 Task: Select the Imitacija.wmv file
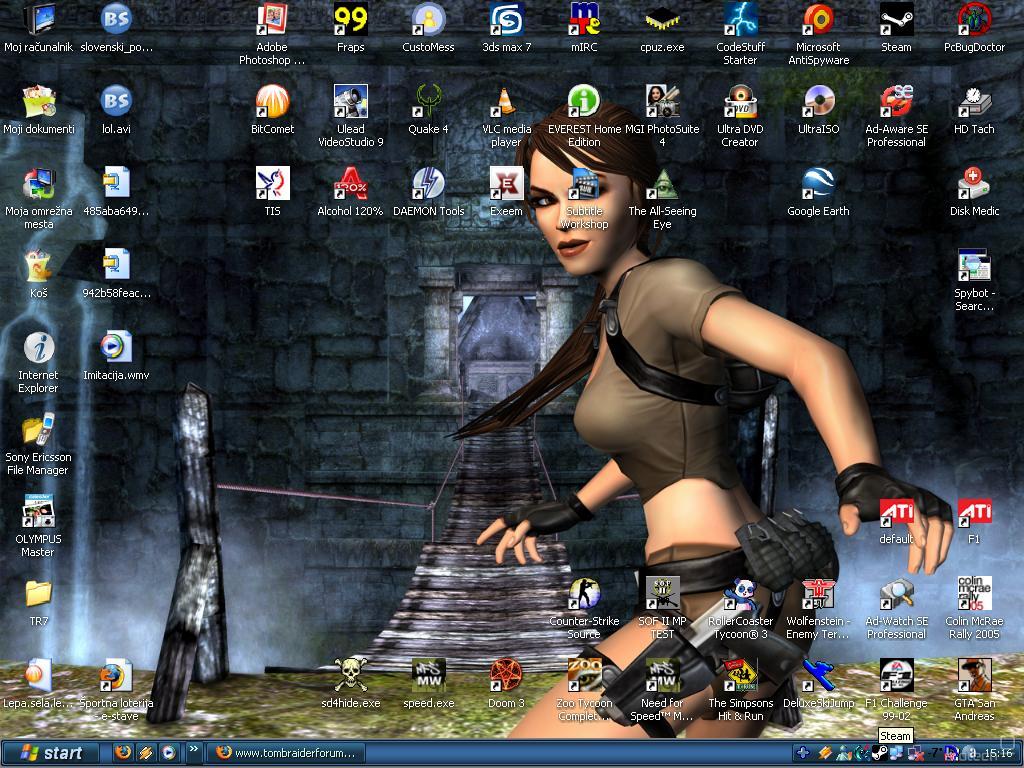tap(116, 356)
